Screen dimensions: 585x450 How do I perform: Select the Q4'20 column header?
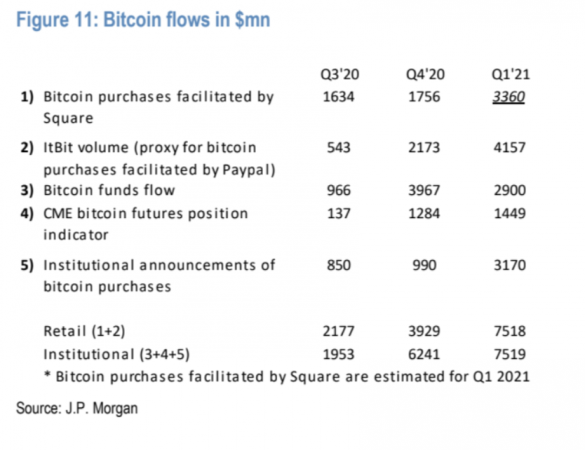(425, 74)
